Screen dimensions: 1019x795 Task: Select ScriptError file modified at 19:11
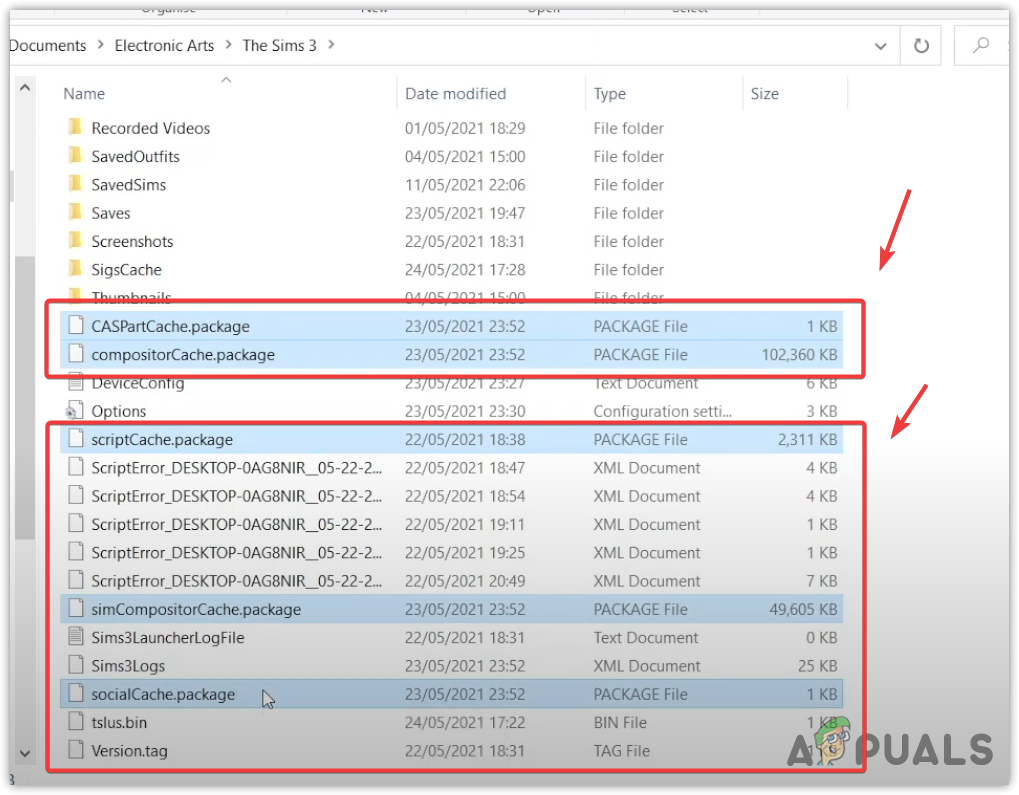tap(237, 525)
